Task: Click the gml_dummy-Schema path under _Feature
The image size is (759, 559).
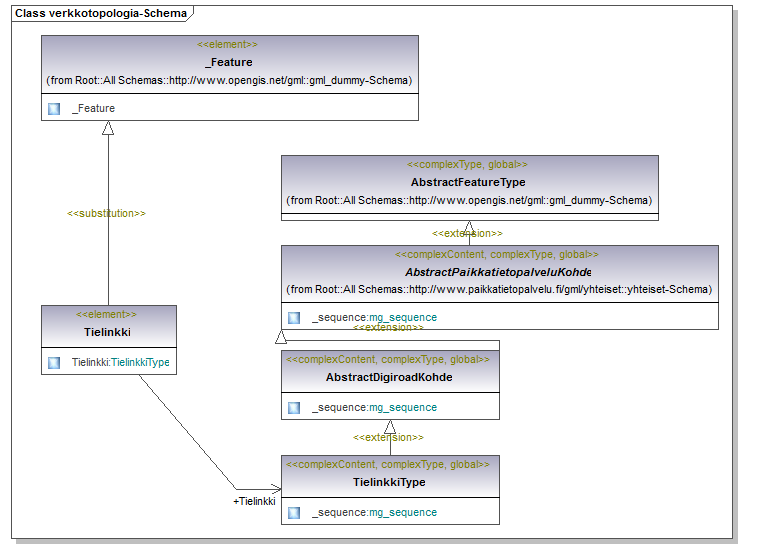Action: 229,80
